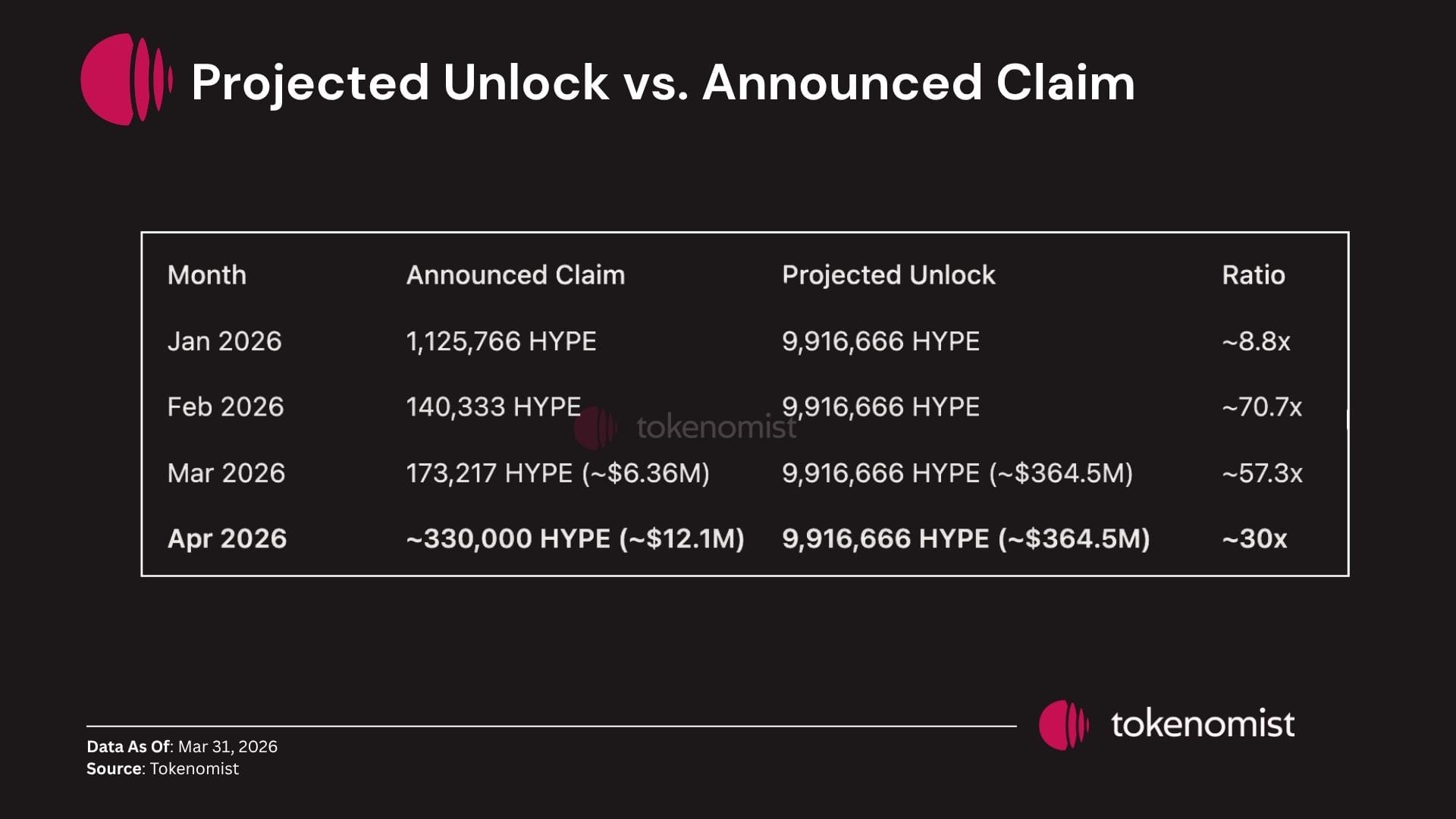Click the pink Tokenomist logo top-left

(x=126, y=79)
